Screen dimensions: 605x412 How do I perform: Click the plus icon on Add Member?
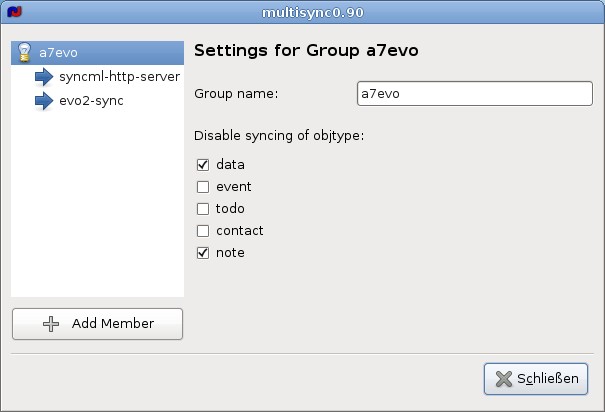[x=52, y=324]
